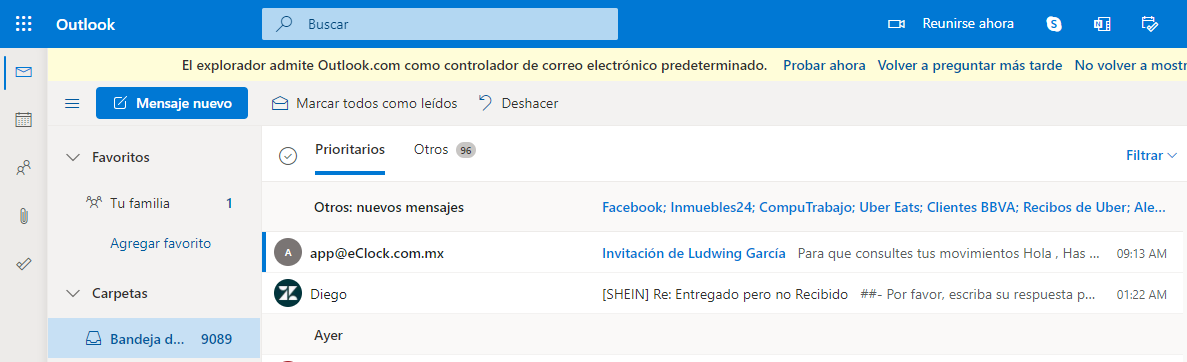Switch to the Prioritarios tab

[350, 149]
